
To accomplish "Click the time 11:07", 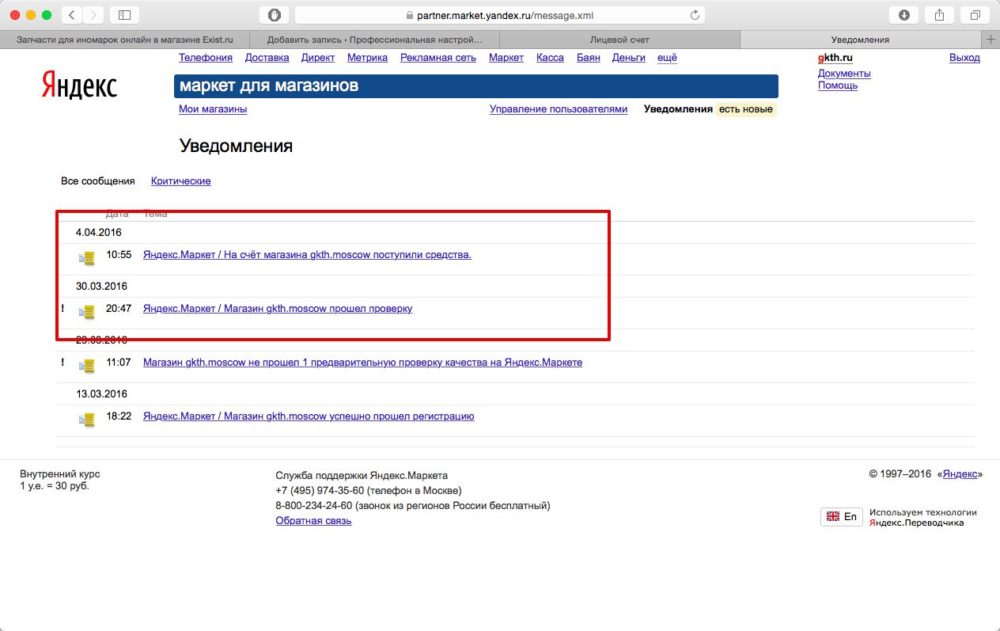I will [119, 362].
